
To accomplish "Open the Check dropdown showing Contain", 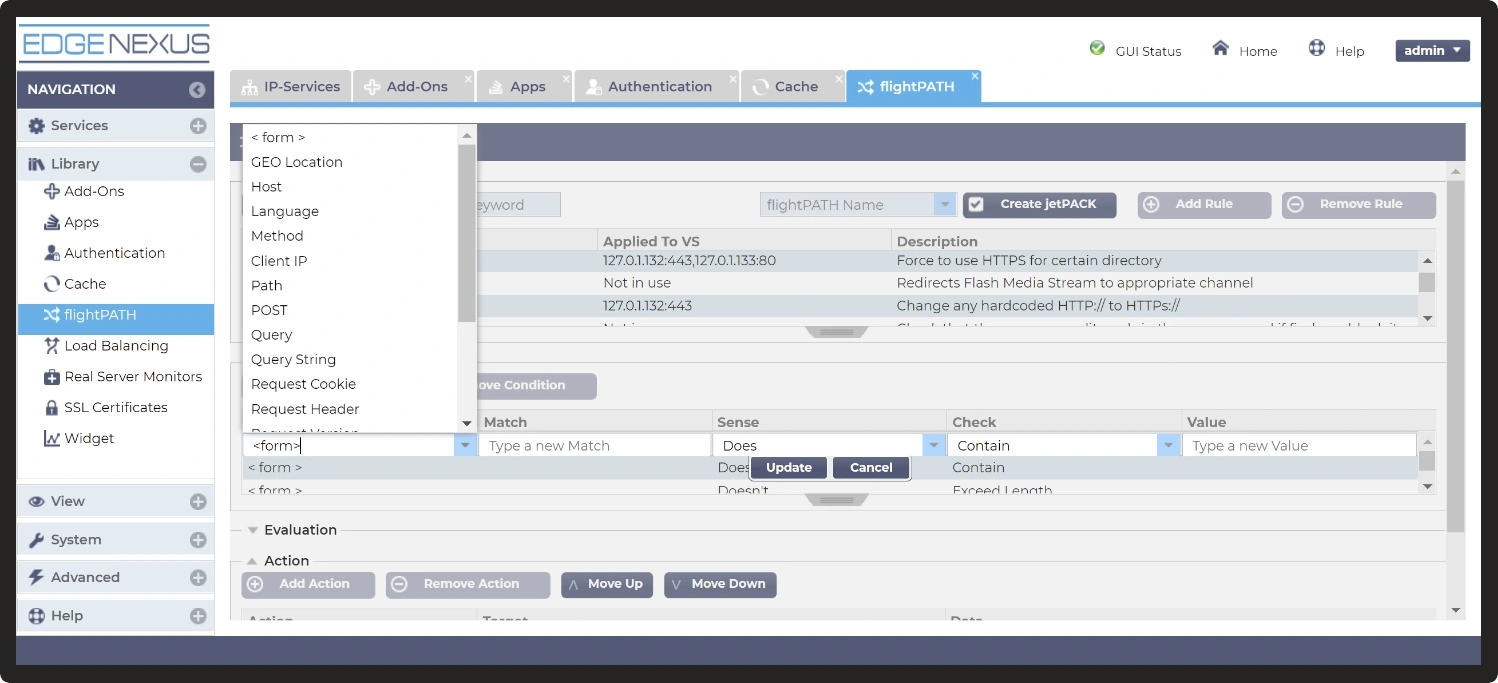I will tap(1169, 446).
